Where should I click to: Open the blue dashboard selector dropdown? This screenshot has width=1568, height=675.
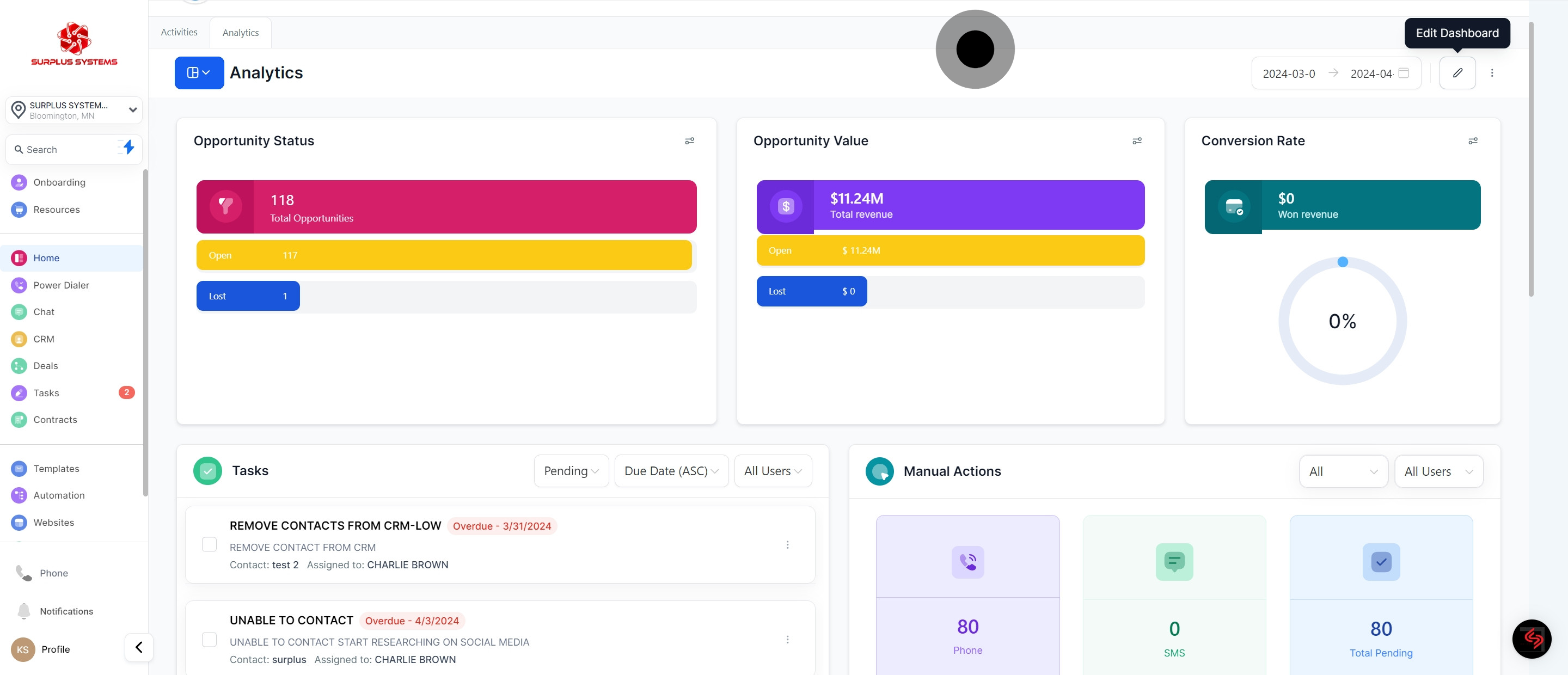199,73
